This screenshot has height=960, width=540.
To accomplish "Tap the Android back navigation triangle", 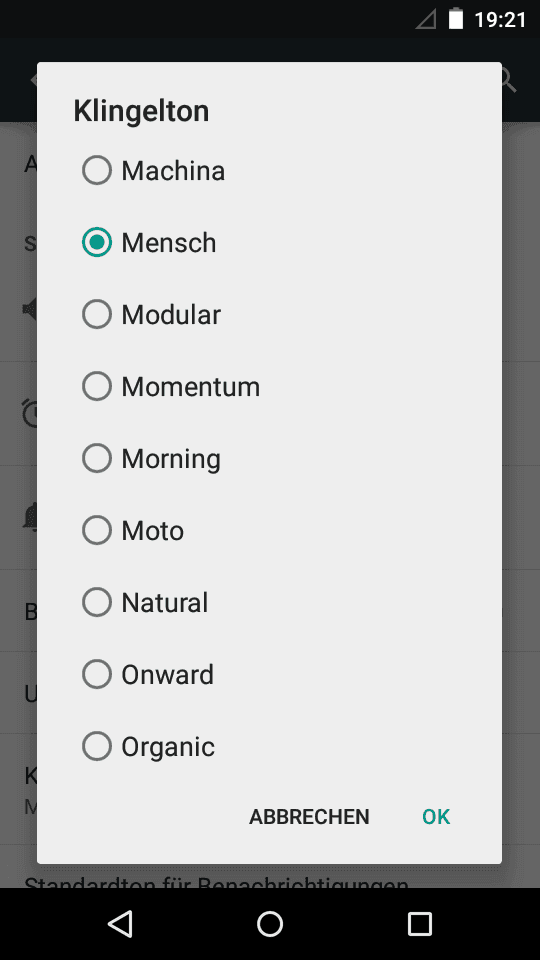I will click(x=120, y=923).
